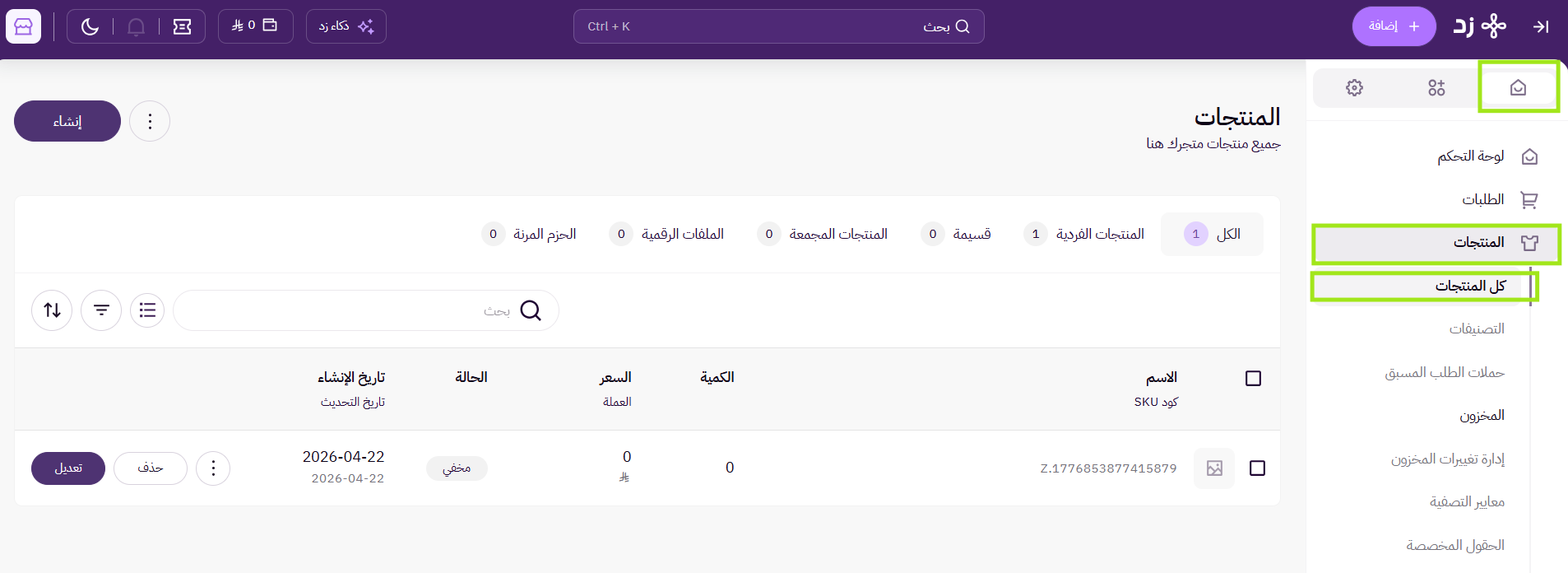The image size is (1568, 573).
Task: Open product row more-options menu
Action: pyautogui.click(x=213, y=468)
